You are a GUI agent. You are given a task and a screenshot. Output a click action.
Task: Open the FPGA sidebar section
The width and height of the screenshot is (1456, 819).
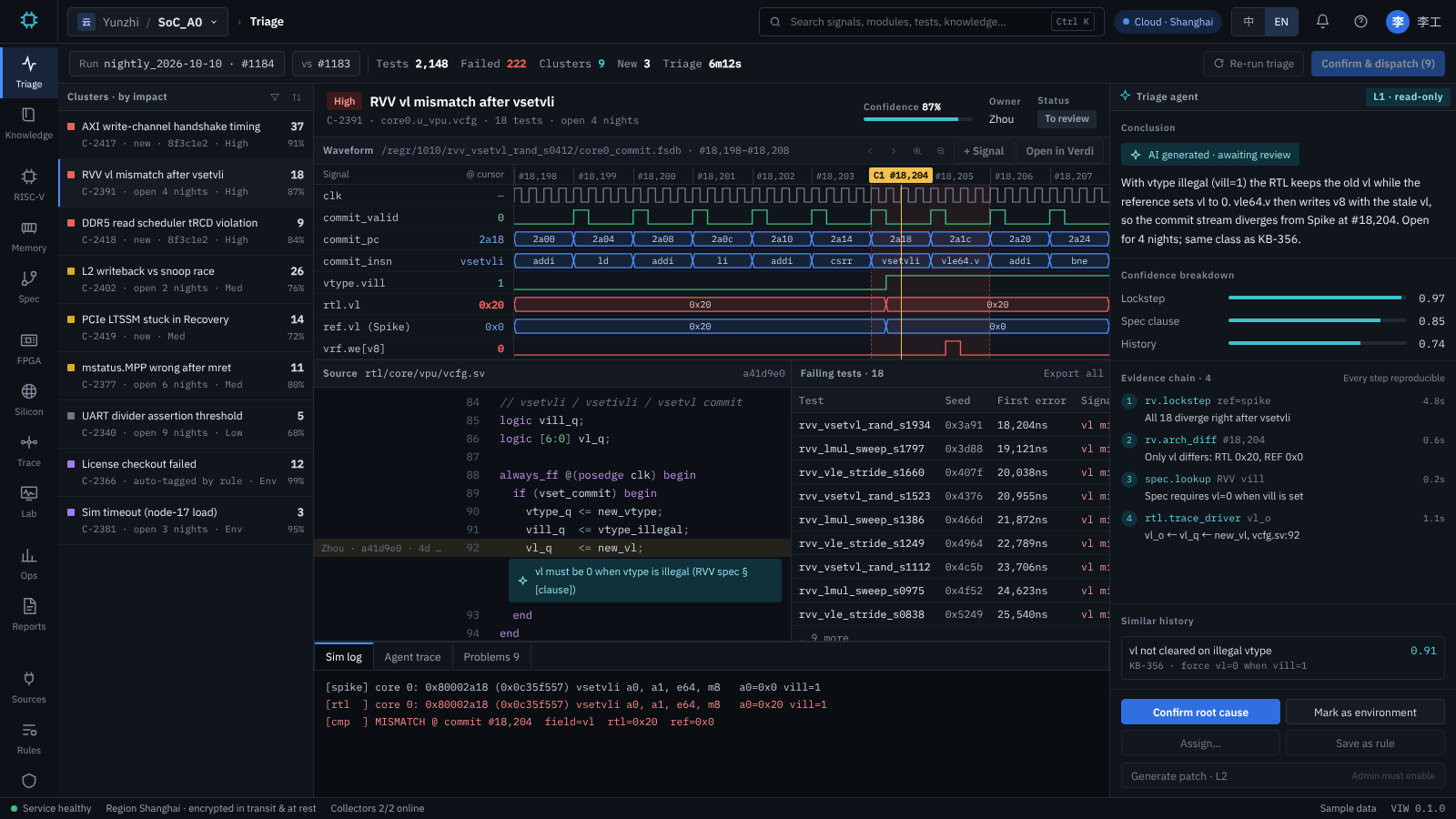(29, 349)
